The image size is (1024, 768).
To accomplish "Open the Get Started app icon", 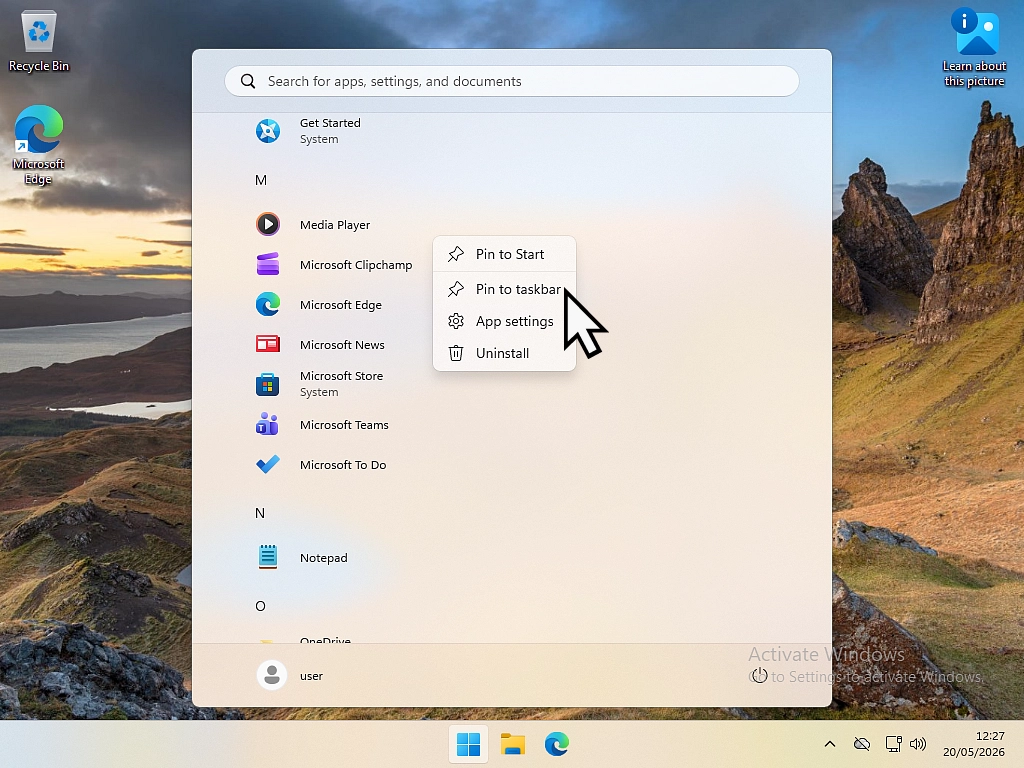I will click(x=268, y=131).
